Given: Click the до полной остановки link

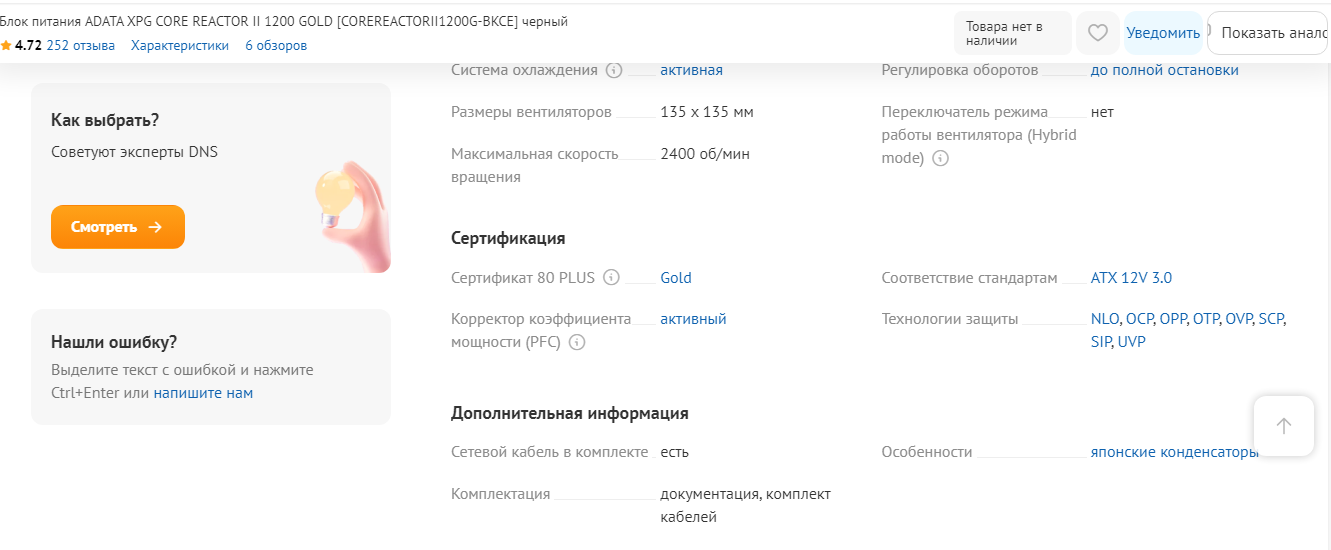Looking at the screenshot, I should tap(1165, 70).
